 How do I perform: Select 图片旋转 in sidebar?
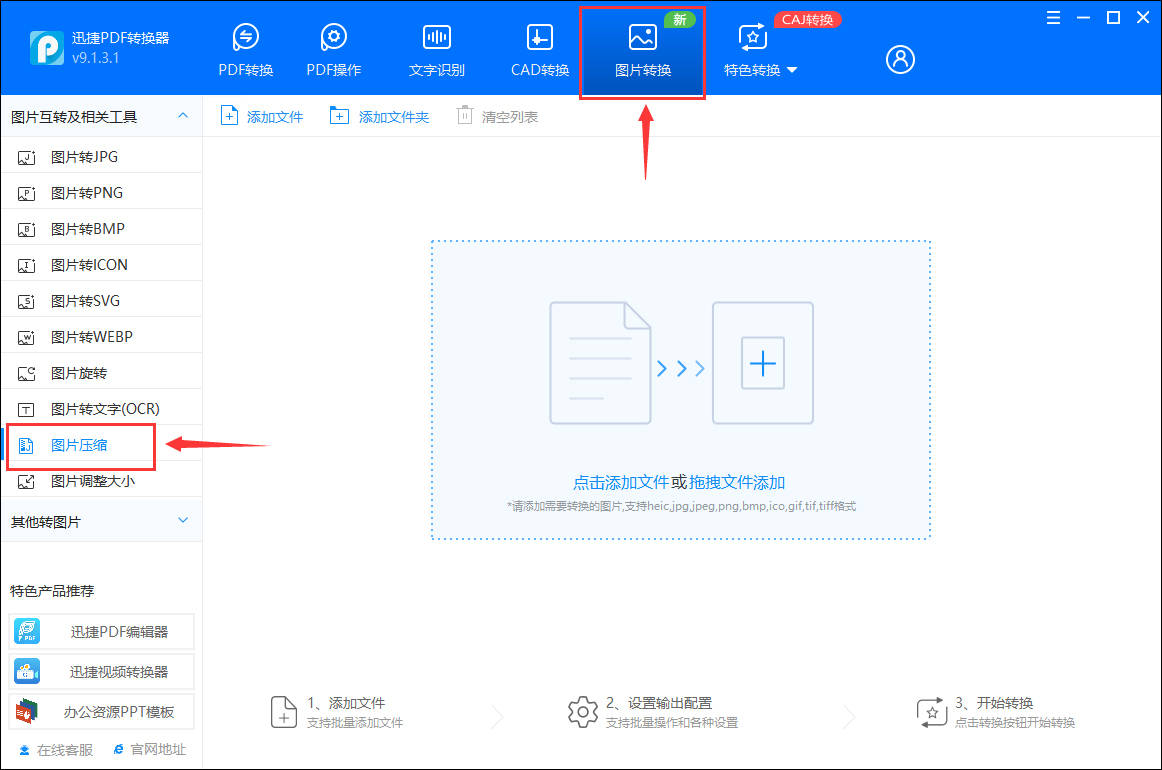click(102, 373)
